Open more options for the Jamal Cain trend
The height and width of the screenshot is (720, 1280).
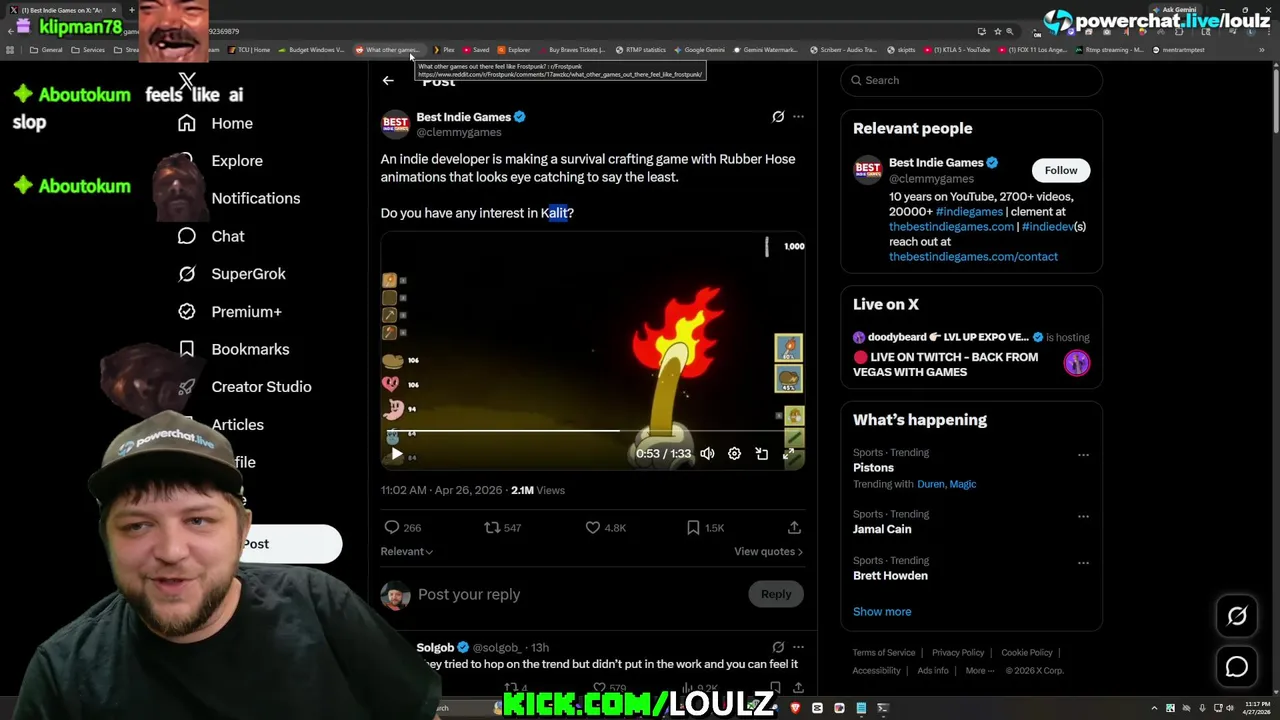coord(1083,516)
